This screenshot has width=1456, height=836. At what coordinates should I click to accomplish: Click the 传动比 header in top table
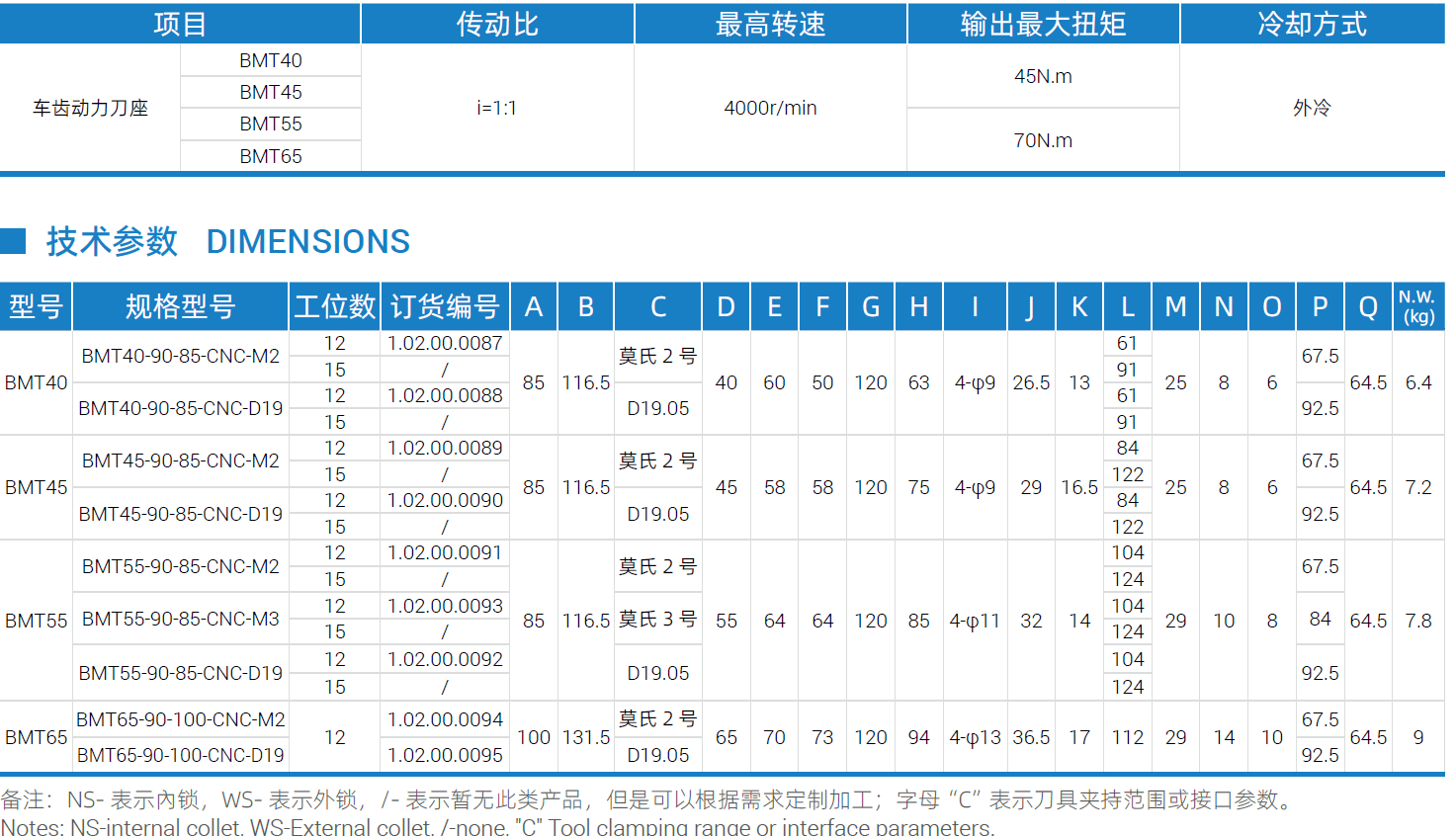click(497, 24)
